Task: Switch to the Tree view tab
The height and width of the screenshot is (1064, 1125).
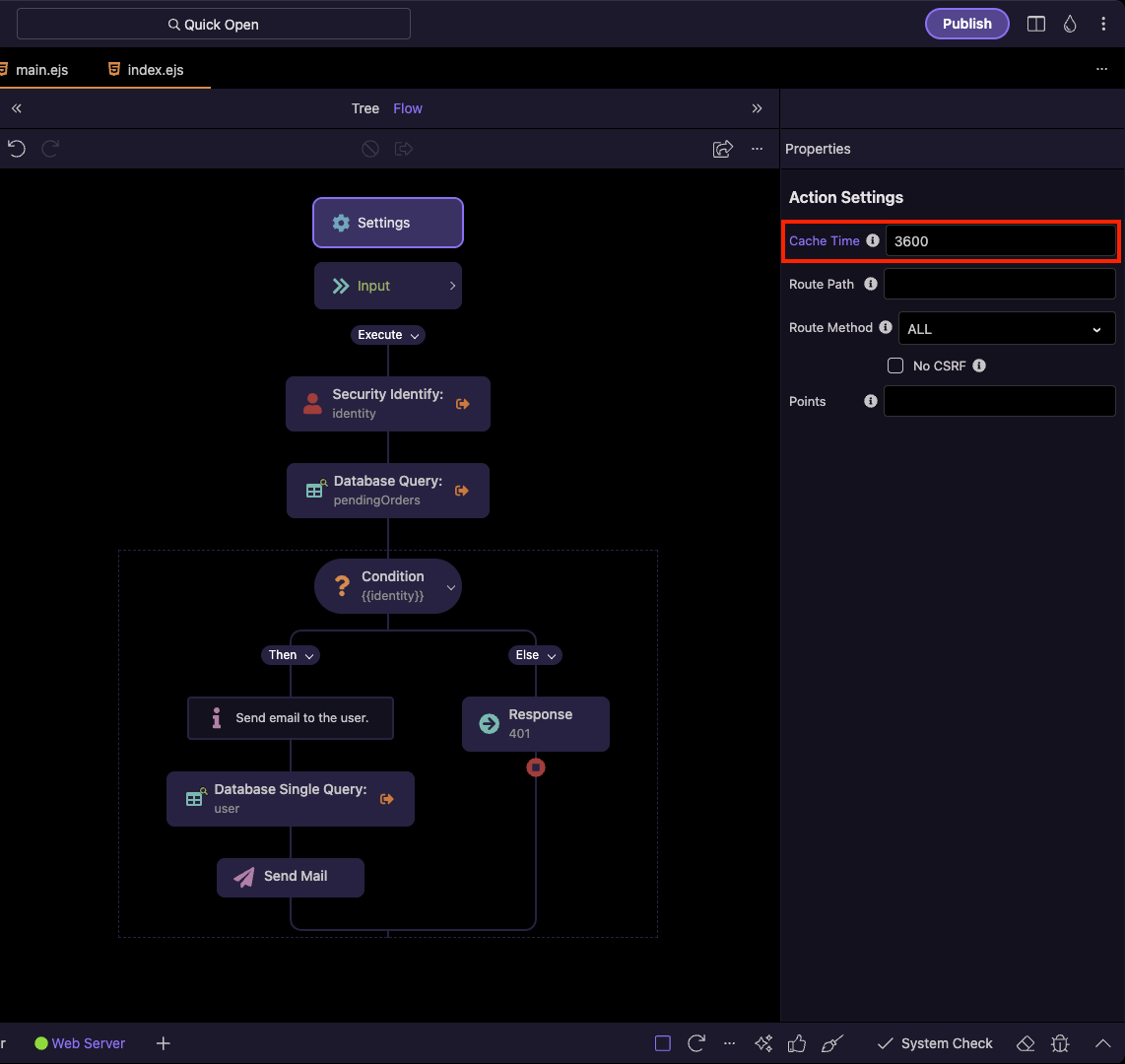Action: (x=364, y=108)
